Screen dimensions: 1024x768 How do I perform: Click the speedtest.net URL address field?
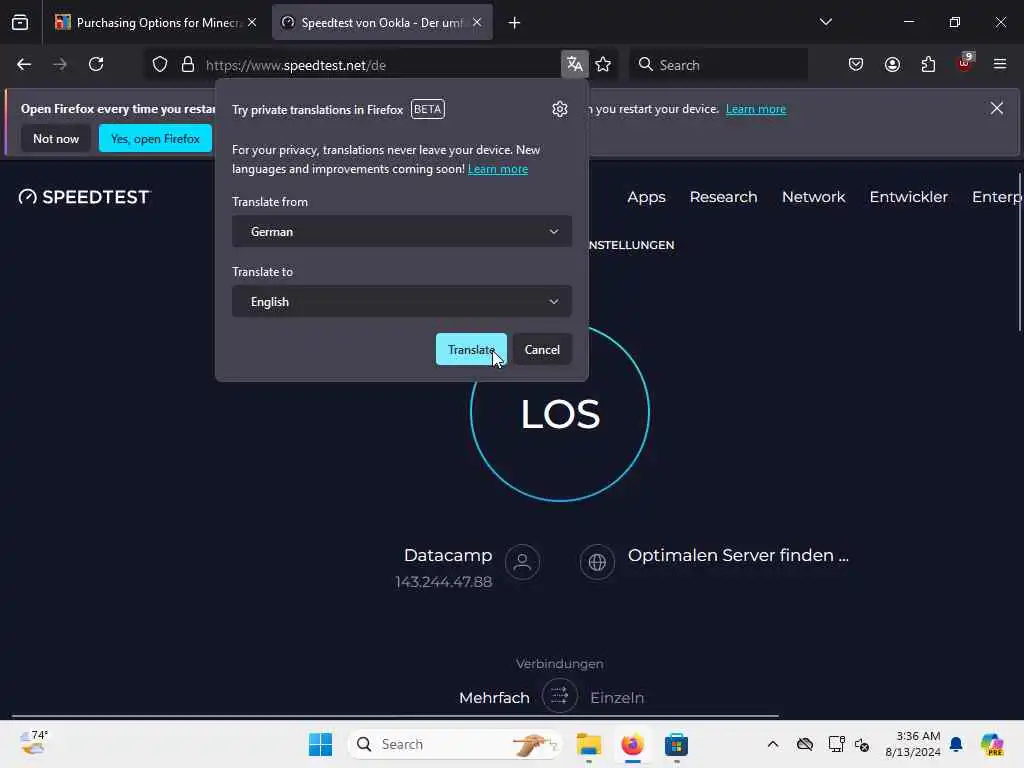(x=379, y=65)
